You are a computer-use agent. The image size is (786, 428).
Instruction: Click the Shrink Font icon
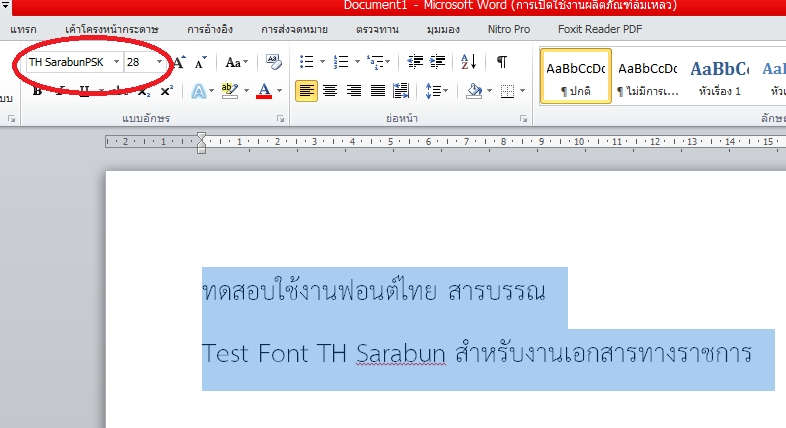point(200,62)
